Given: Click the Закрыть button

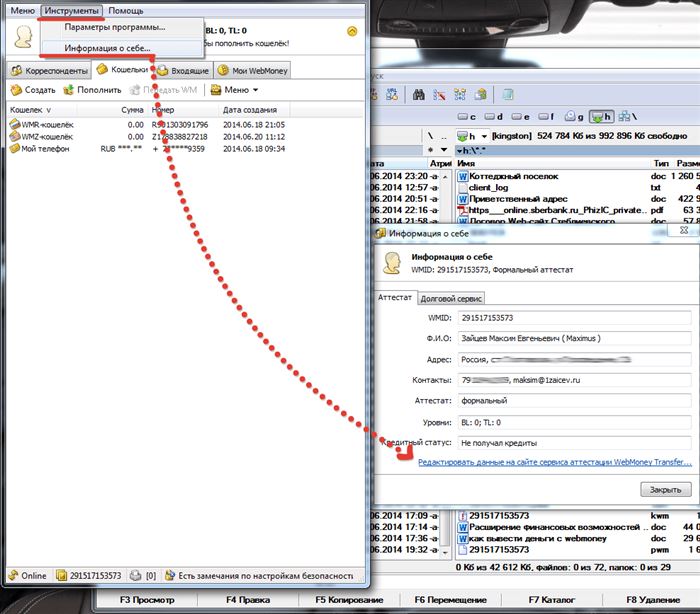Looking at the screenshot, I should click(x=665, y=489).
